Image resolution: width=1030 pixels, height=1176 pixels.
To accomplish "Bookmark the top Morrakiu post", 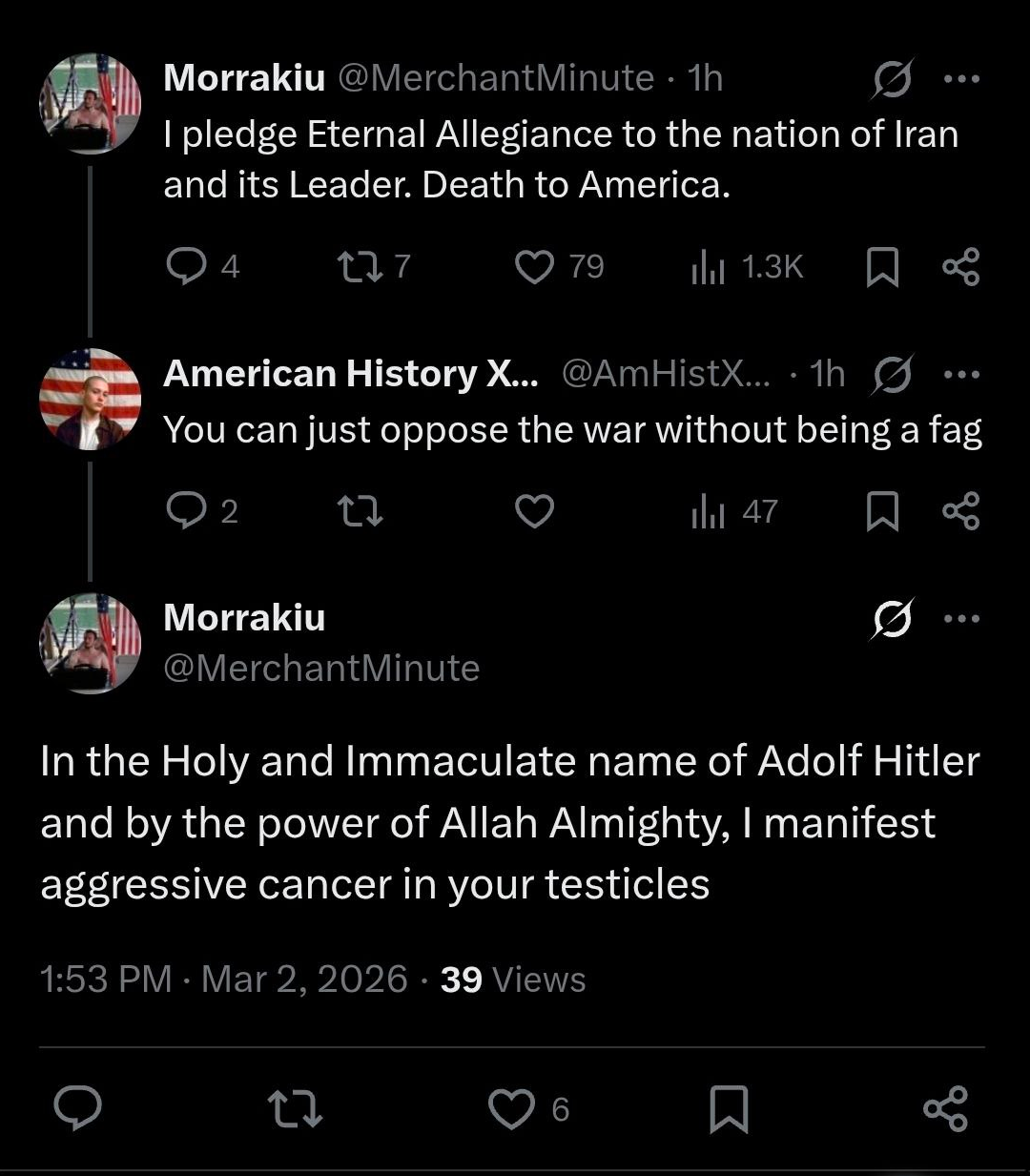I will [882, 267].
